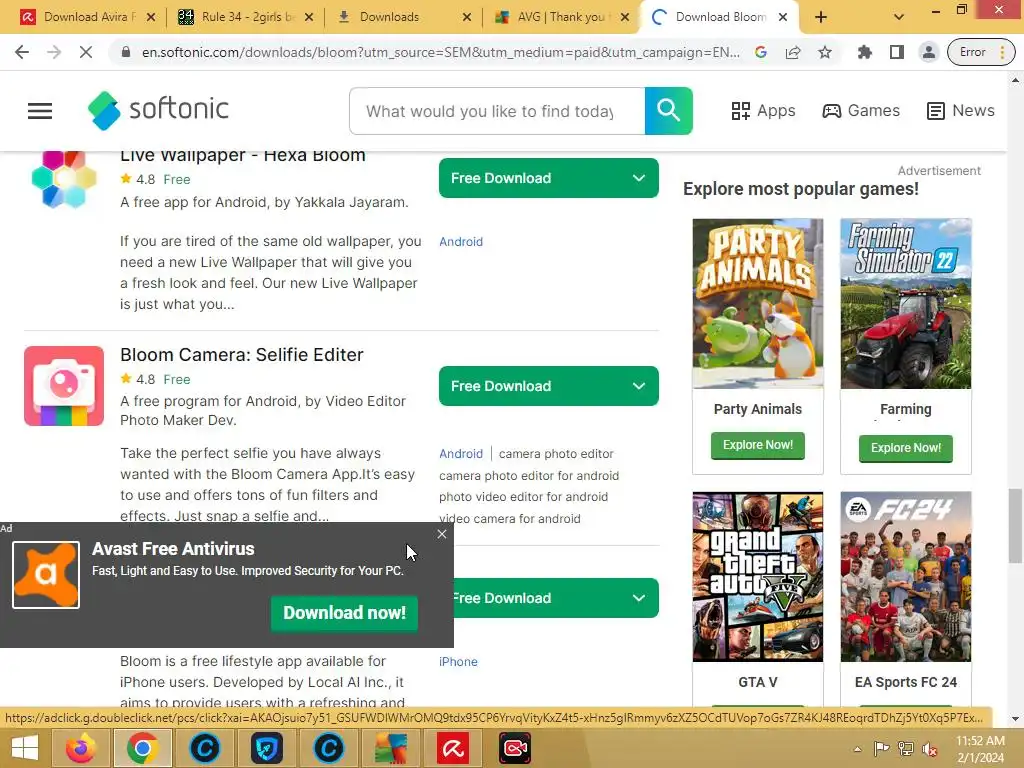Open the extensions puzzle icon
The image size is (1024, 768).
tap(865, 52)
